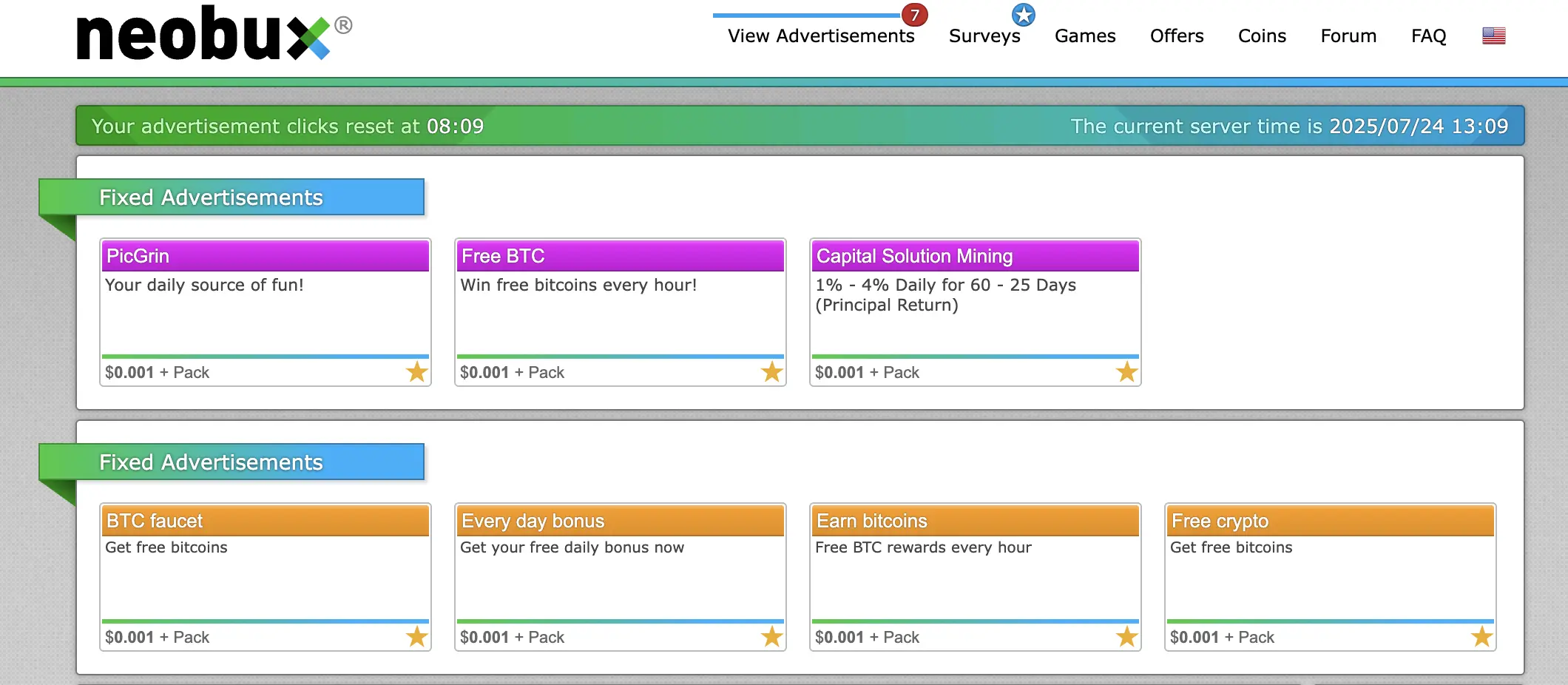
Task: Navigate to the Offers page
Action: click(x=1177, y=36)
